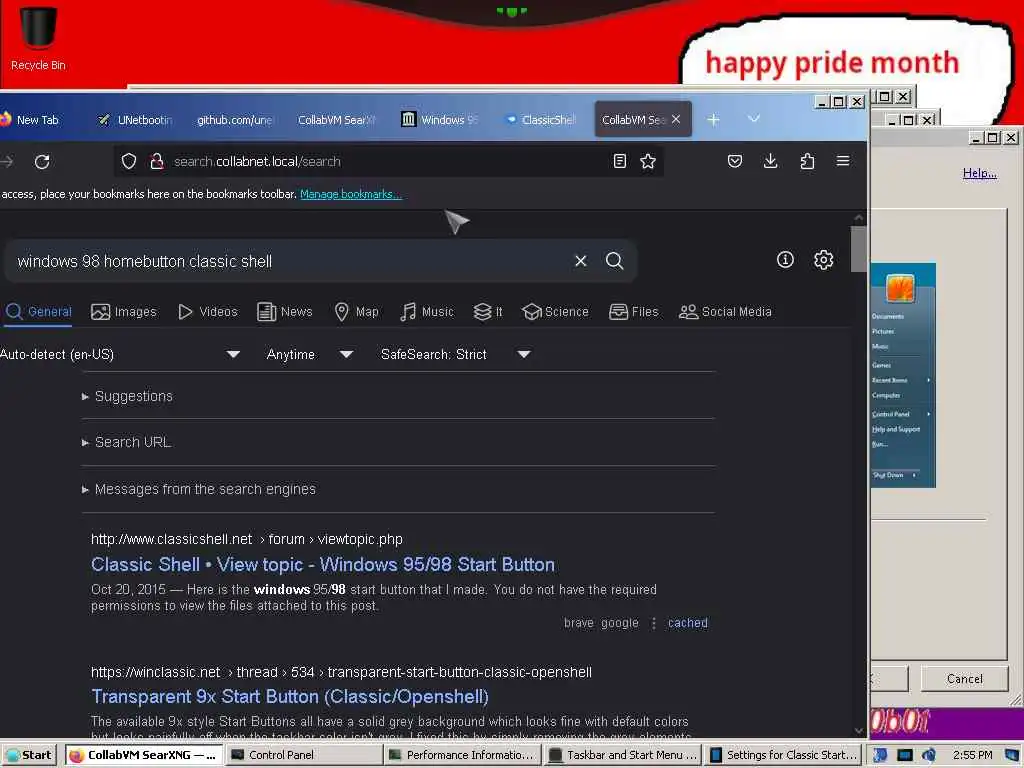Click first tray icon beside the clock
This screenshot has width=1024, height=768.
point(880,755)
